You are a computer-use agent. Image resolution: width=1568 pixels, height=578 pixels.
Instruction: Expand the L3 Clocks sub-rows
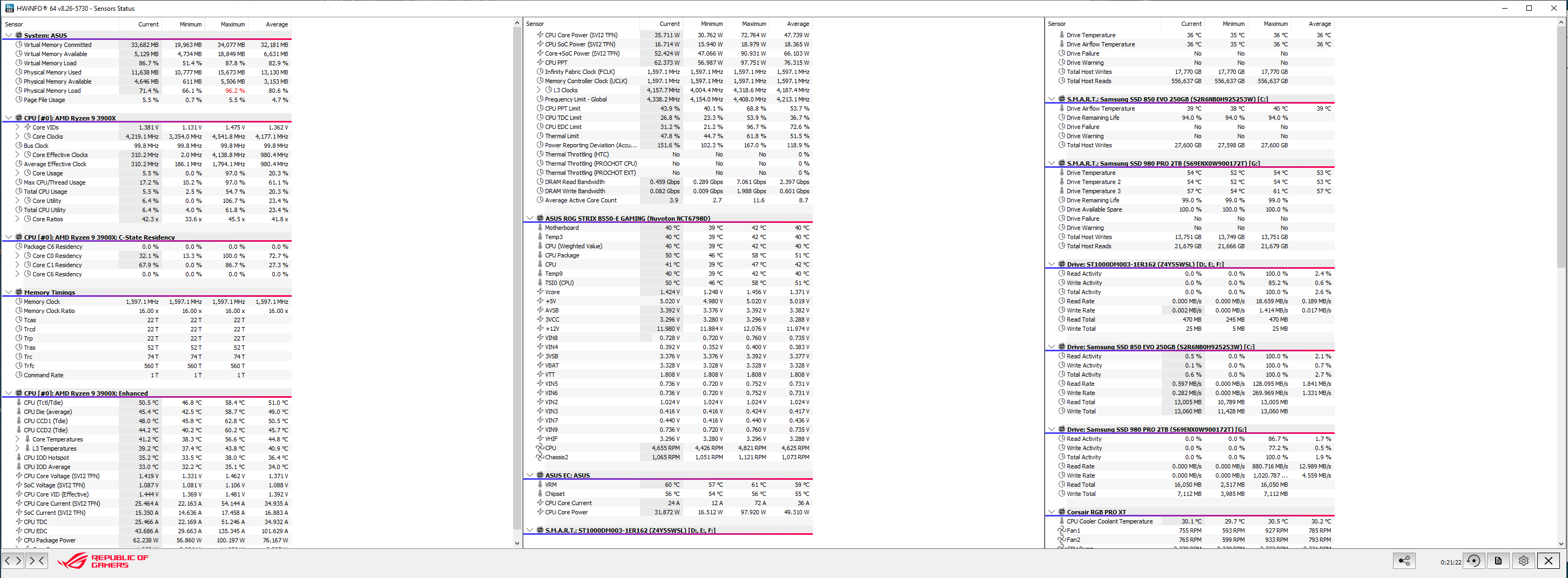tap(538, 90)
